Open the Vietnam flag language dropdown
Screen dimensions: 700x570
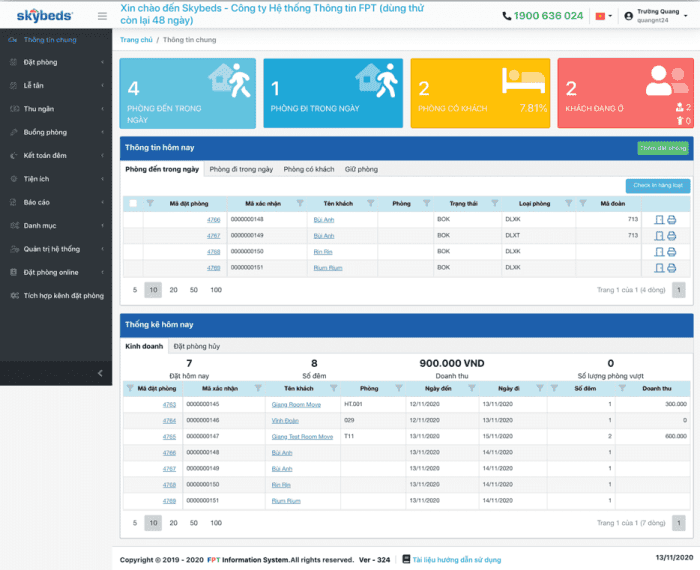(x=604, y=16)
